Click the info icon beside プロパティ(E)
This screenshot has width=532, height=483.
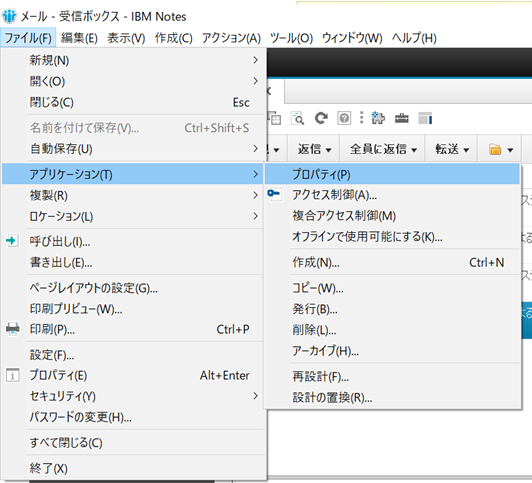[13, 375]
